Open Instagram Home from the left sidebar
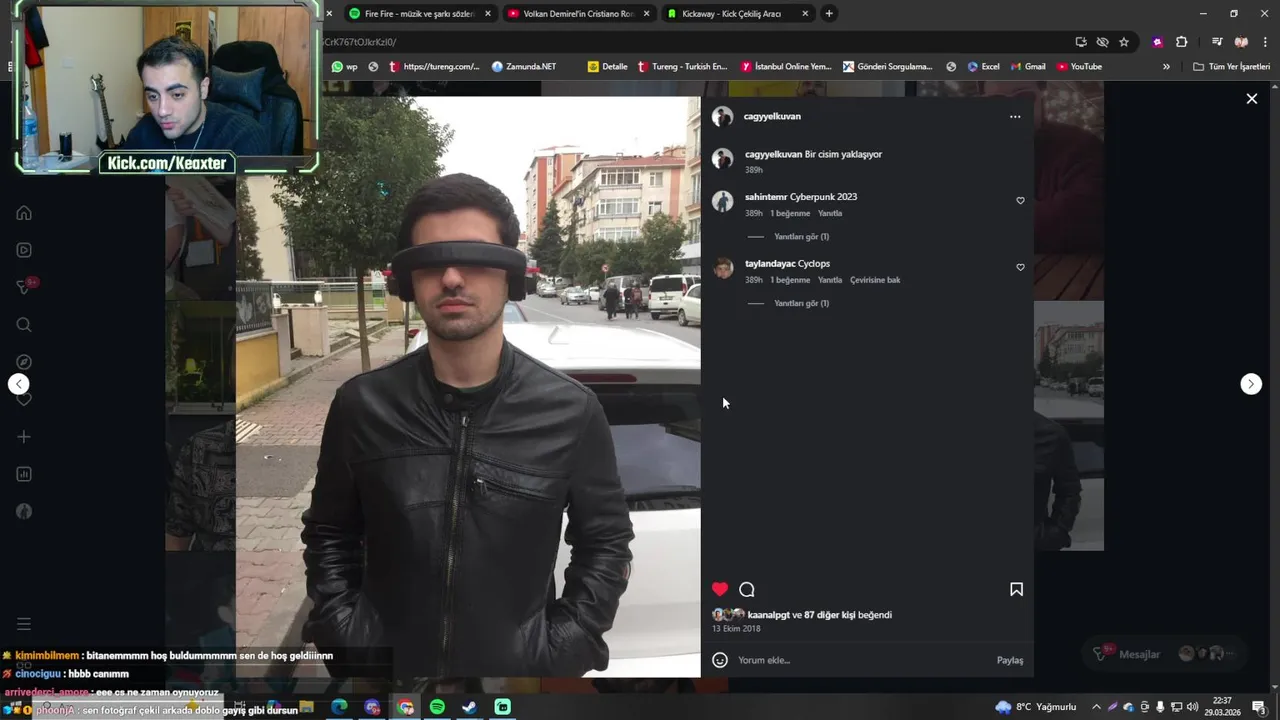The width and height of the screenshot is (1280, 720). [24, 212]
